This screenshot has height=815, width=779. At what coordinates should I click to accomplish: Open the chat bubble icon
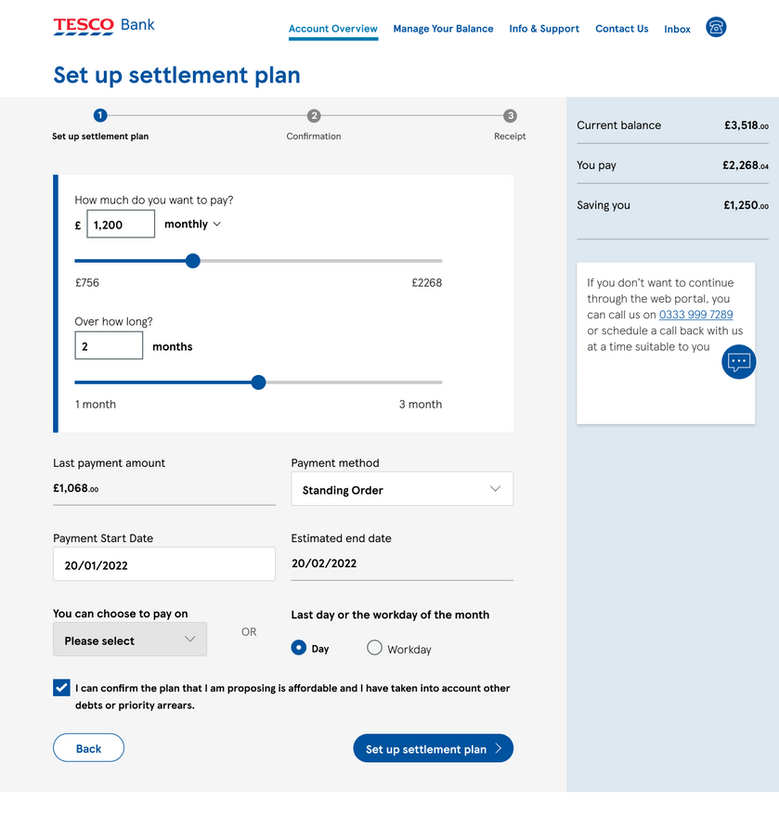739,362
